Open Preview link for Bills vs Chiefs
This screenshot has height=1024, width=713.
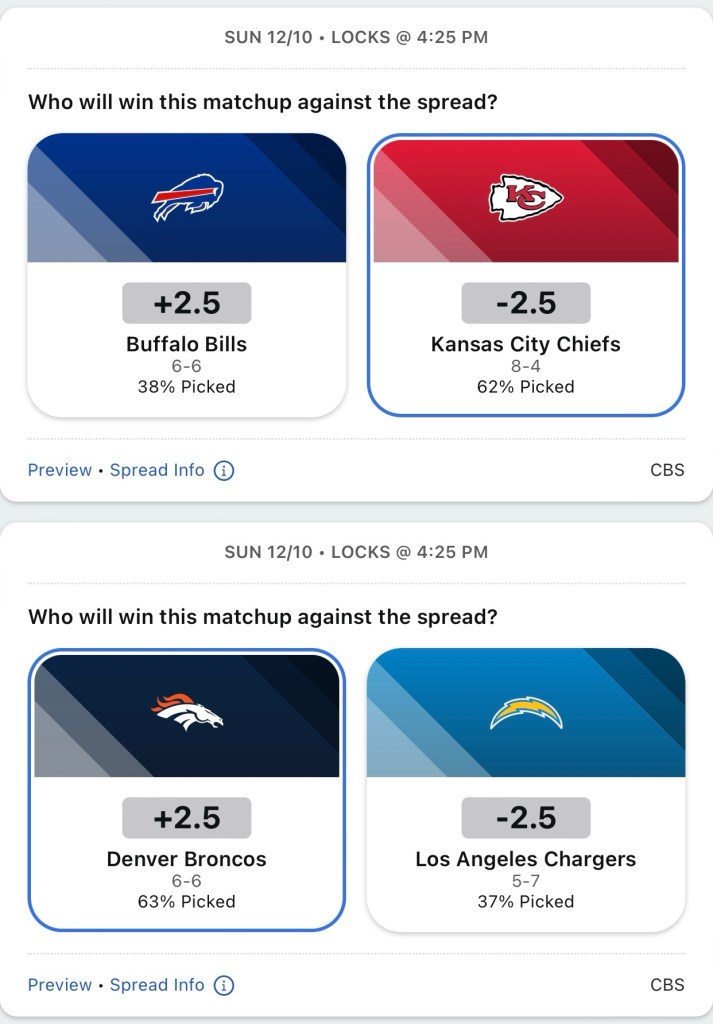point(60,470)
